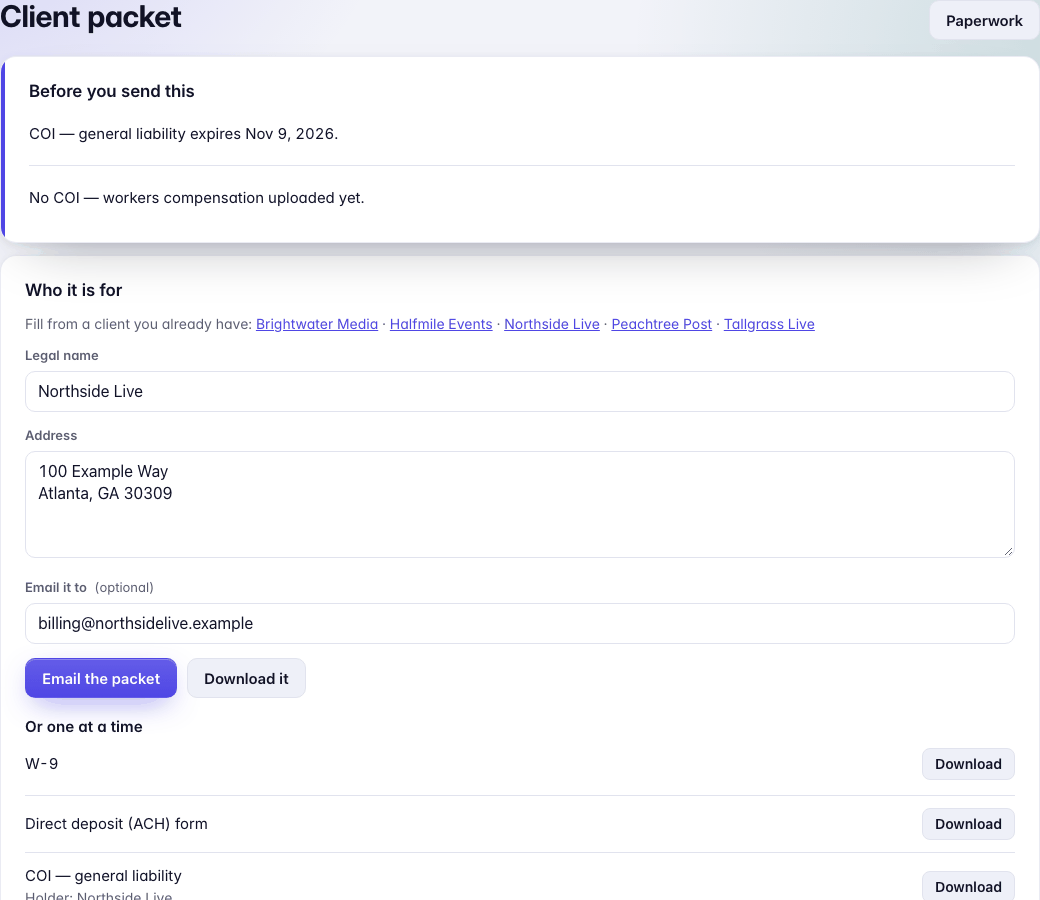Grab the Address box resize handle

click(1008, 551)
